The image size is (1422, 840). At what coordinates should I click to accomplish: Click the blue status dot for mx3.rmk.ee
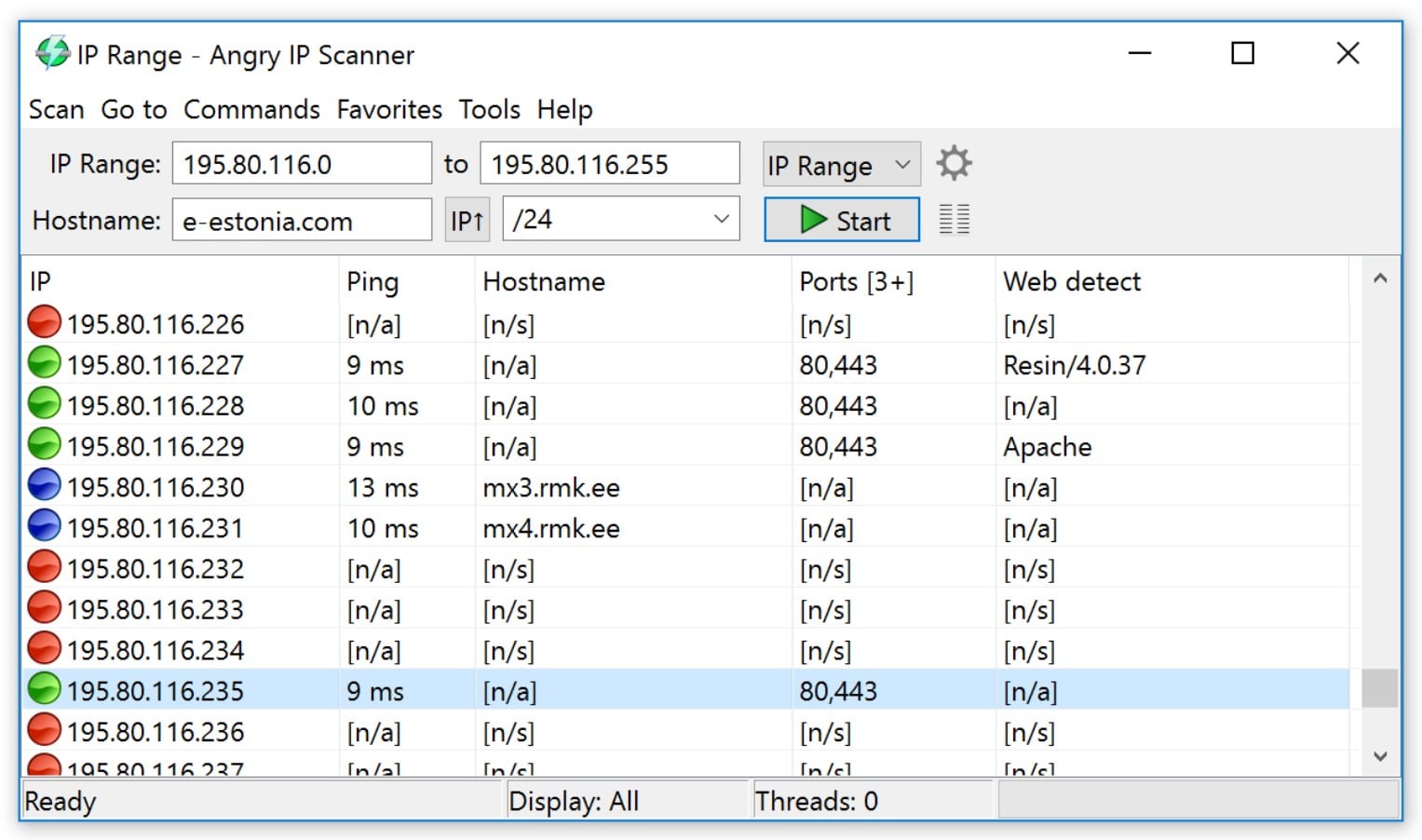click(x=43, y=485)
